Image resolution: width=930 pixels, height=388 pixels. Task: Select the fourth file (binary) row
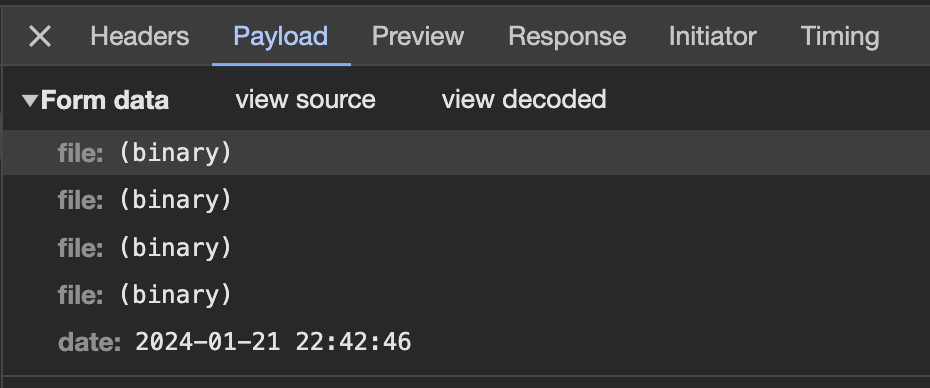click(x=466, y=295)
